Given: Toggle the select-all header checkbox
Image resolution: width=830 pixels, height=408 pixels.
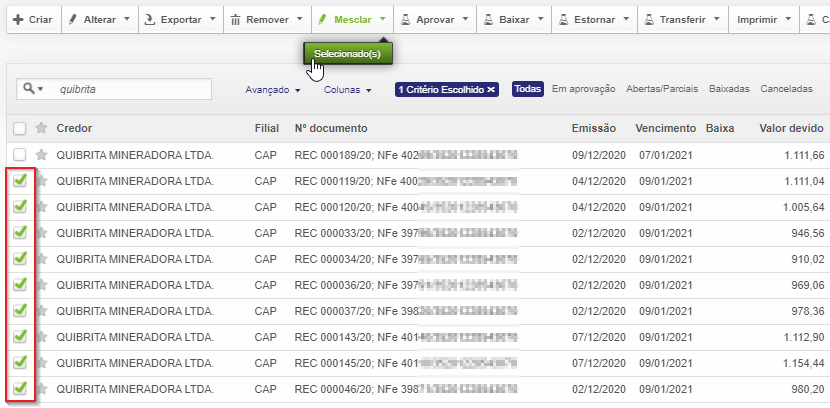Looking at the screenshot, I should pos(20,128).
